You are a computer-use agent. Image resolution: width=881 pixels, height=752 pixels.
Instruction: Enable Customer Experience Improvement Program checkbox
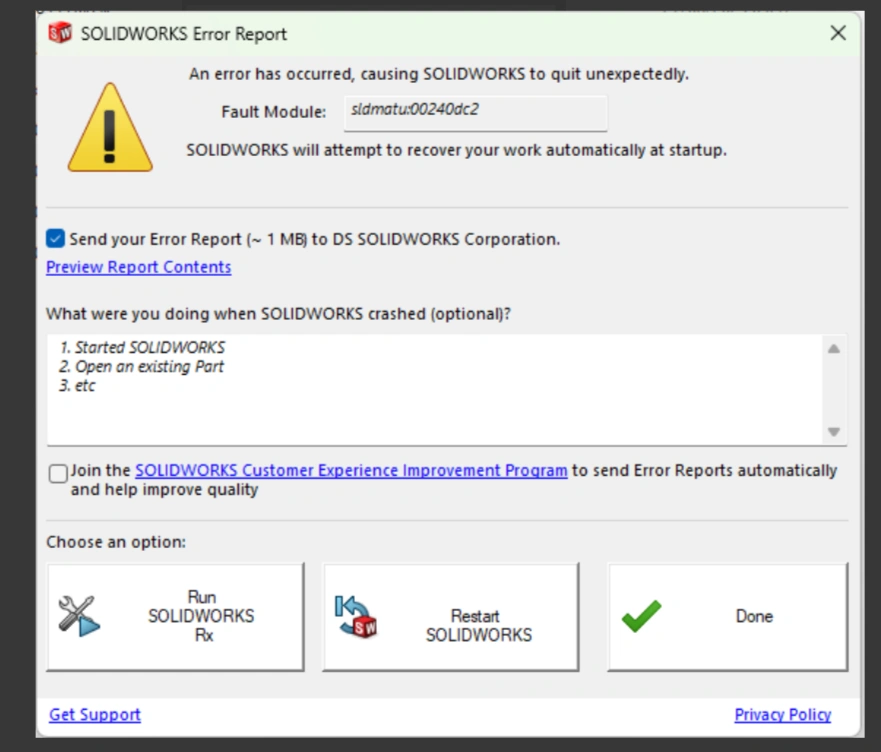[58, 473]
